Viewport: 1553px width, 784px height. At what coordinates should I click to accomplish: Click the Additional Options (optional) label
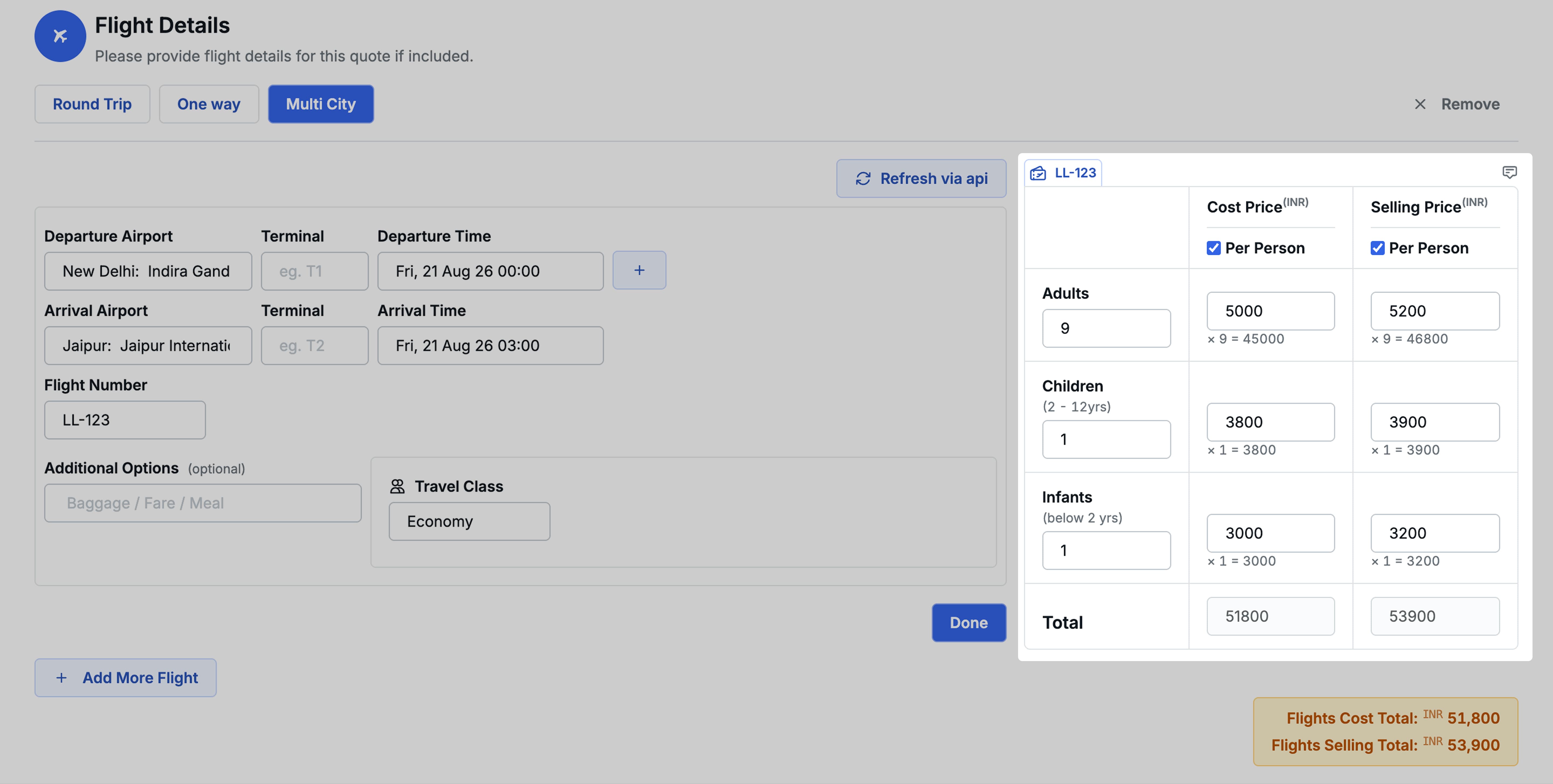pos(145,468)
